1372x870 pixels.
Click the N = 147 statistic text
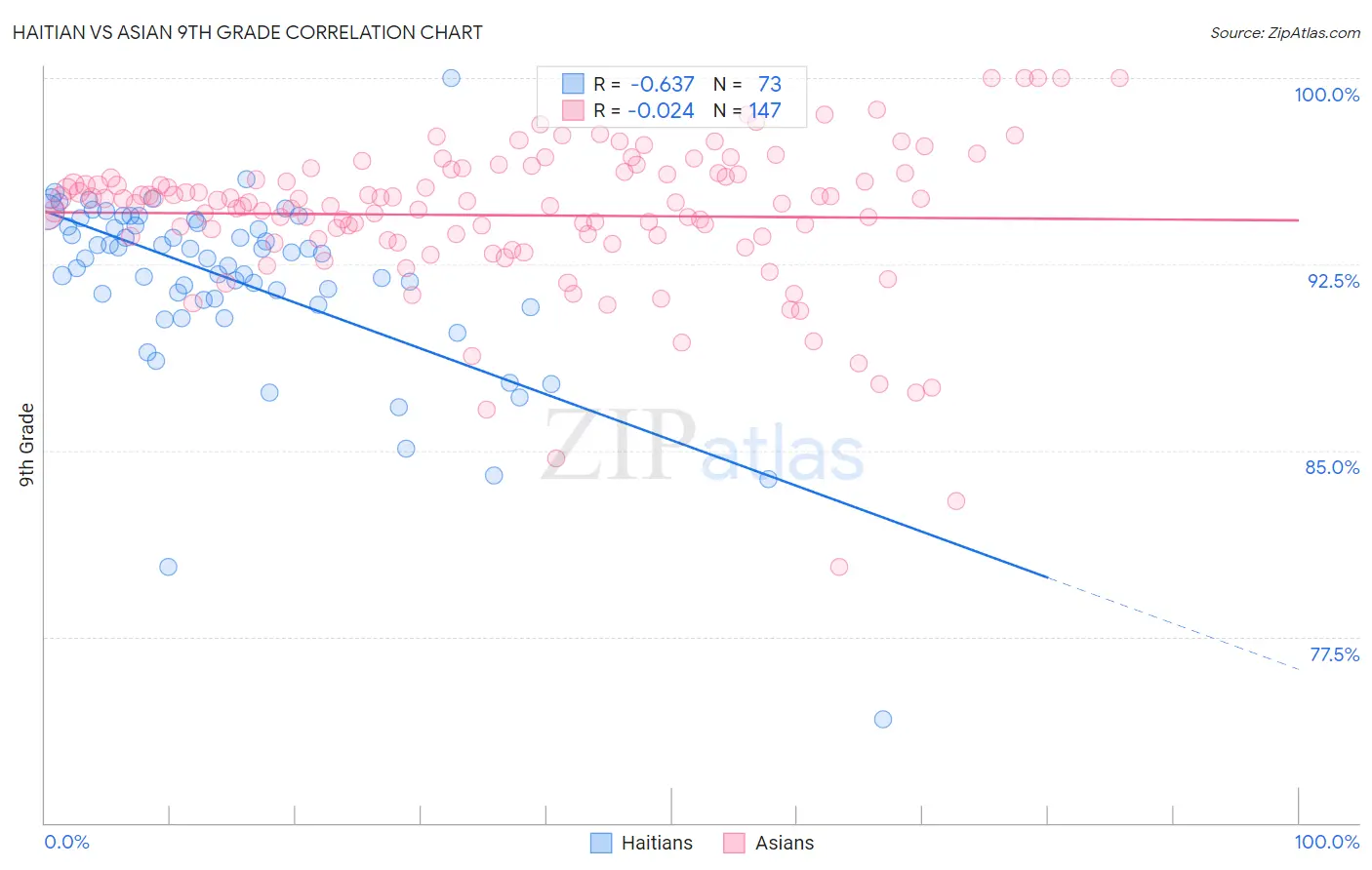tap(747, 110)
